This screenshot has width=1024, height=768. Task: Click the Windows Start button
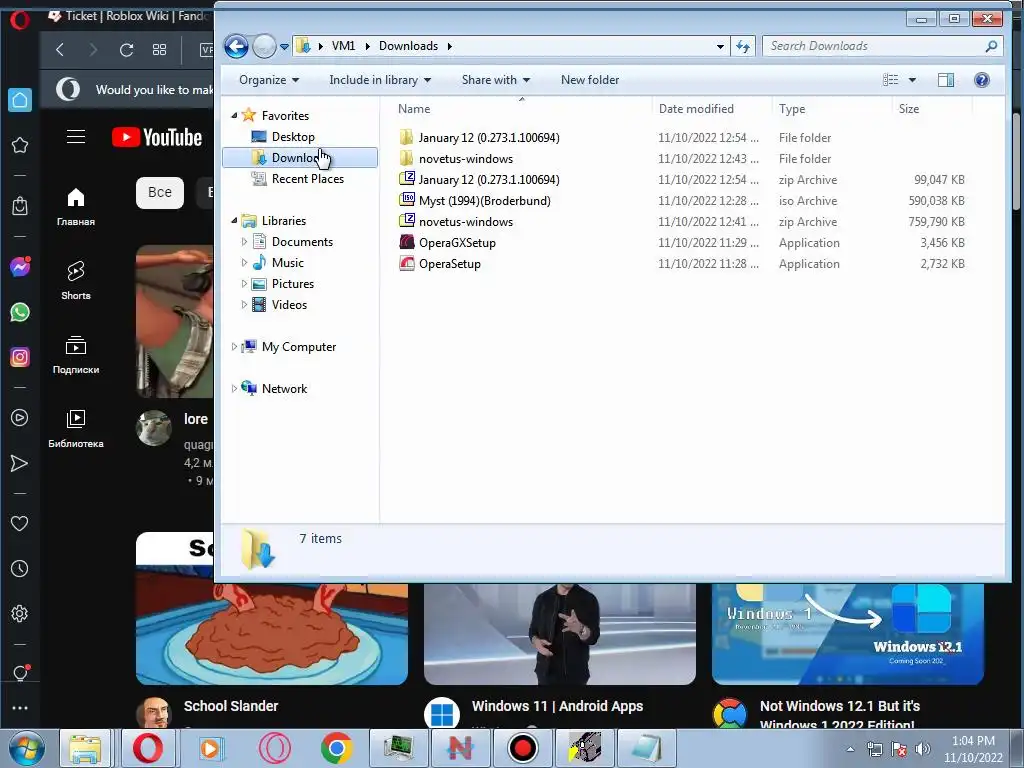[27, 749]
